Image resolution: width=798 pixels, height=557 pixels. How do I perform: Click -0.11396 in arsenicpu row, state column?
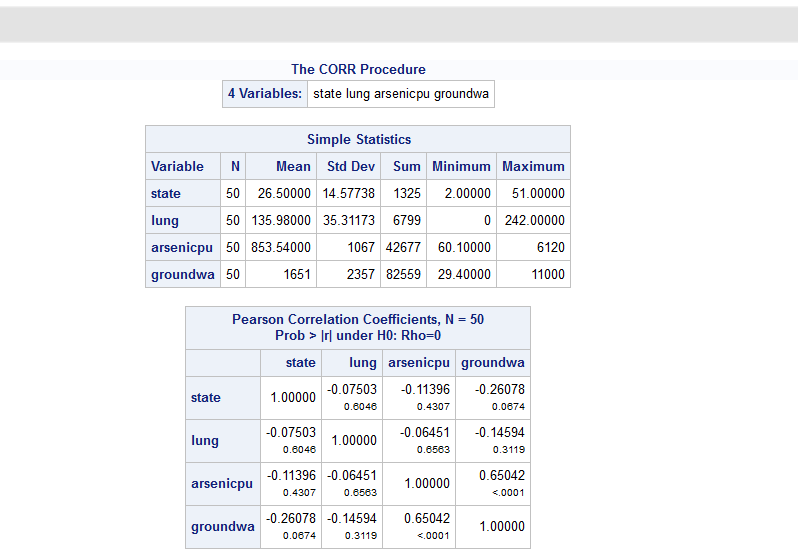291,476
